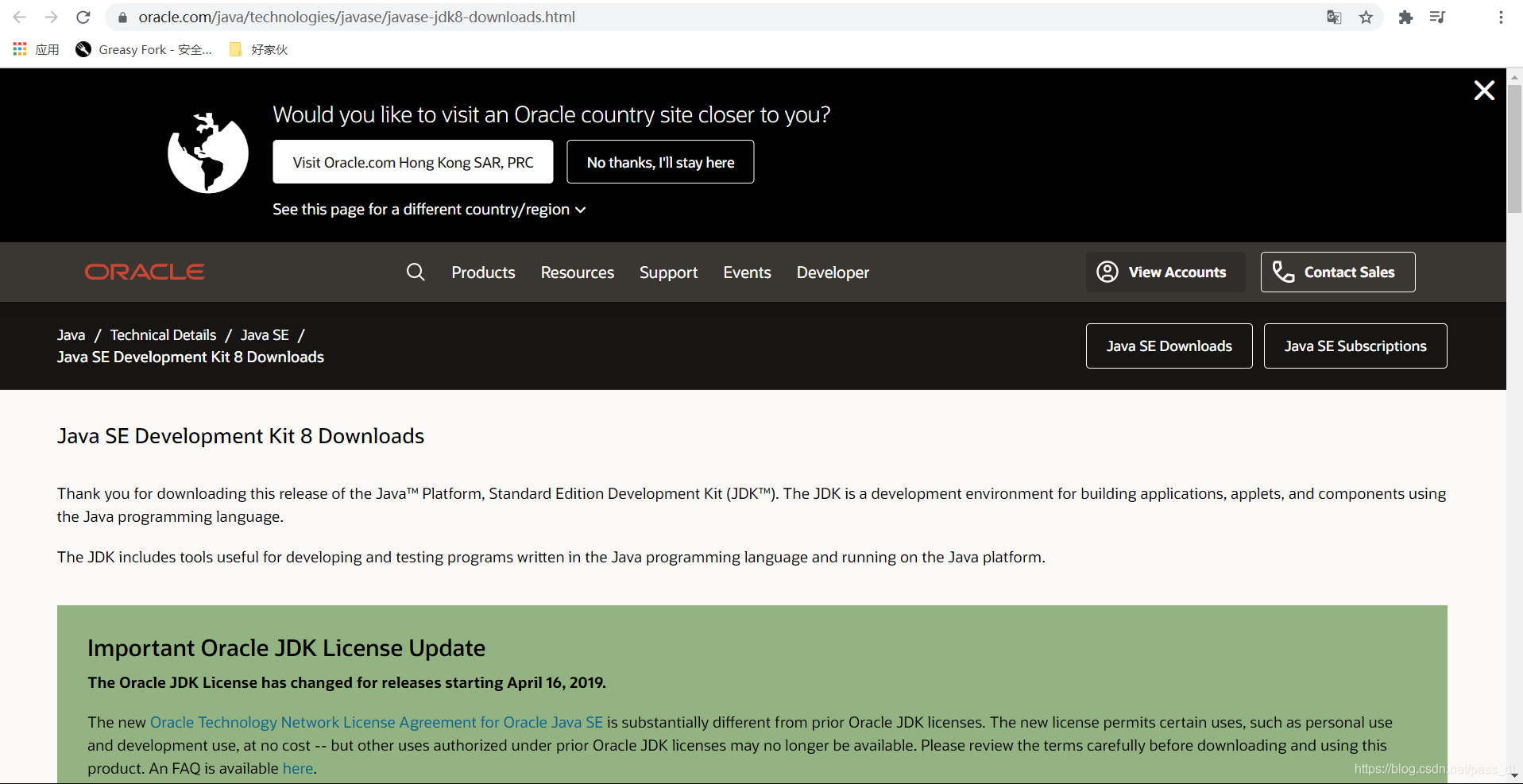Click Contact Sales button
Screen dimensions: 1523x784
pos(1338,272)
